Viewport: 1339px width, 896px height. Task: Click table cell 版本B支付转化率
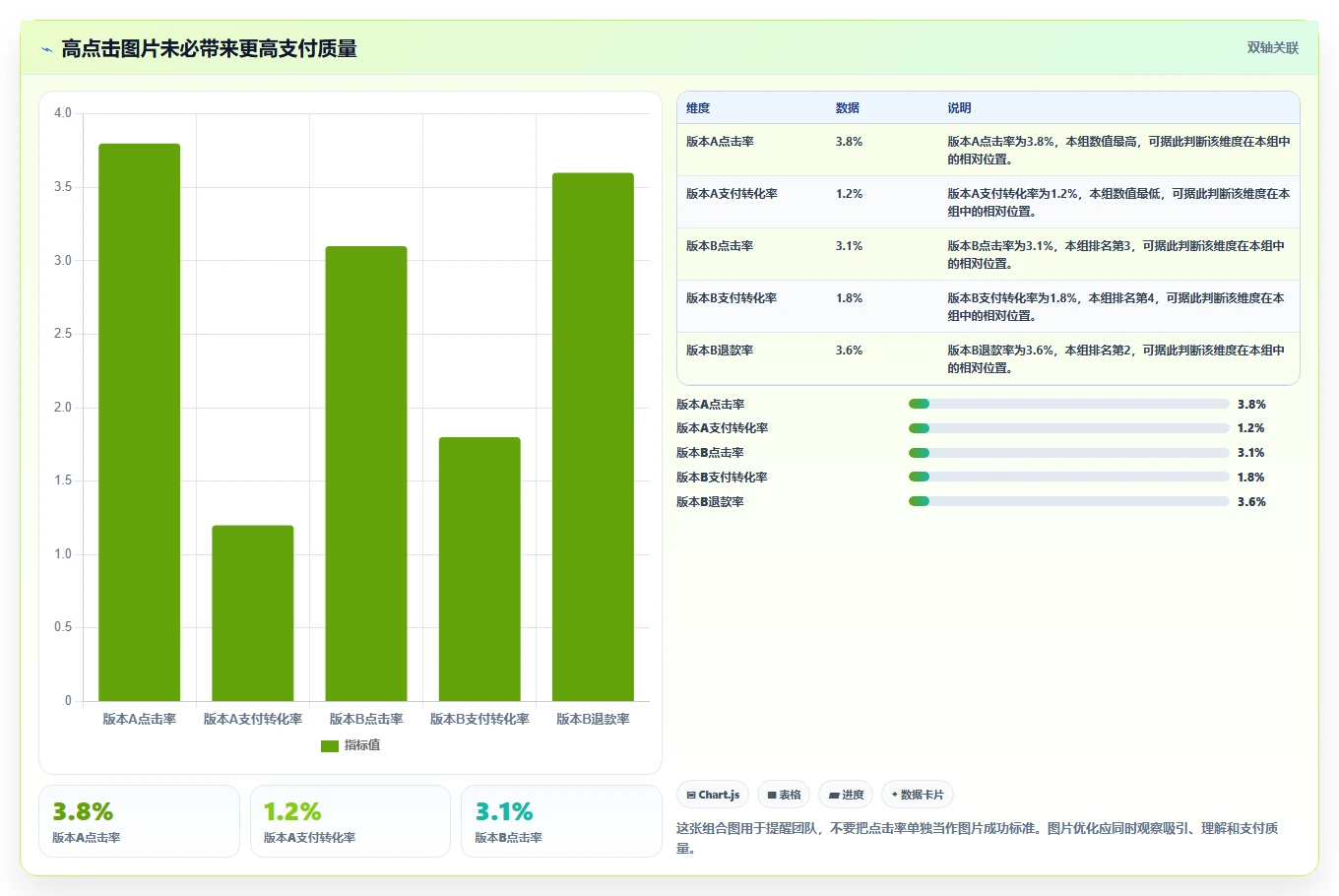pos(732,298)
